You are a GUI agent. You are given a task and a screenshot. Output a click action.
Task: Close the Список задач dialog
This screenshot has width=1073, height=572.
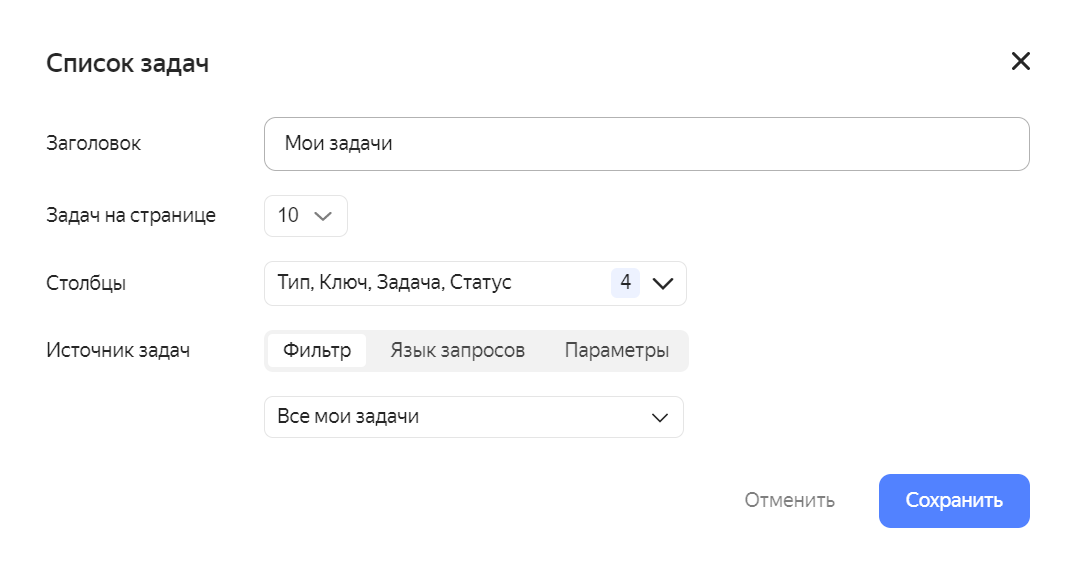coord(1020,62)
